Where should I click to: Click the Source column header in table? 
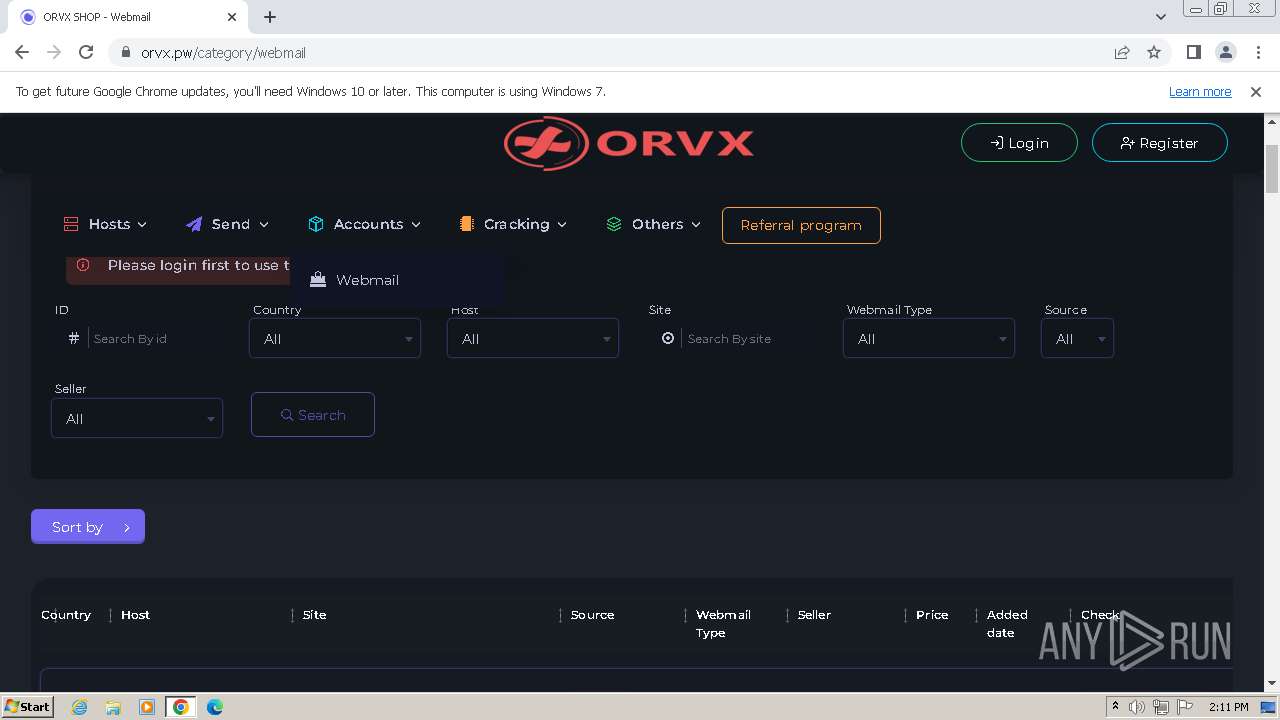coord(592,615)
